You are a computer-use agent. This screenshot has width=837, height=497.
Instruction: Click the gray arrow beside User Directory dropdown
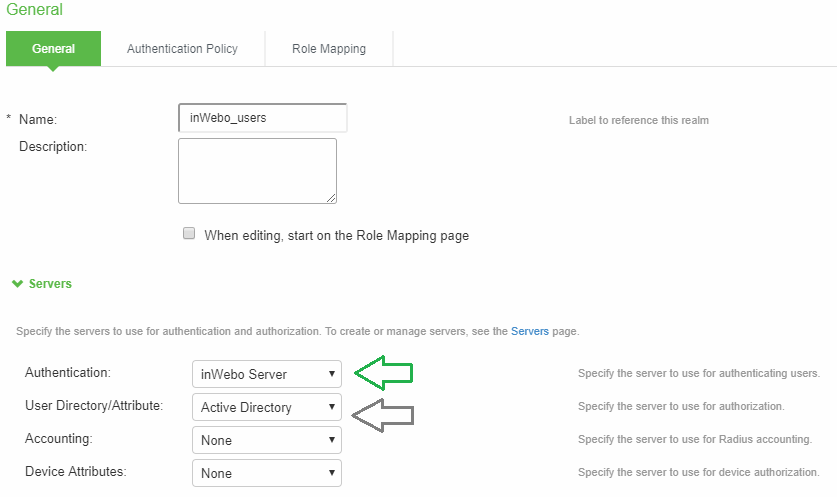(384, 411)
